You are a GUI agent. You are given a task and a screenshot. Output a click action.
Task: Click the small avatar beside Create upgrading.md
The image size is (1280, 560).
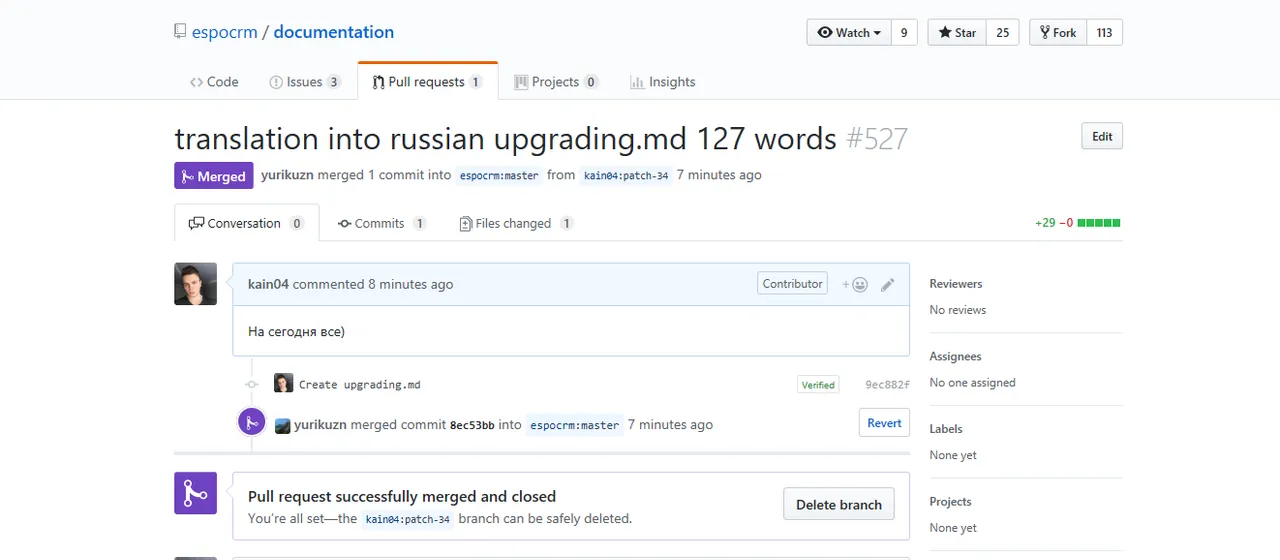point(284,383)
